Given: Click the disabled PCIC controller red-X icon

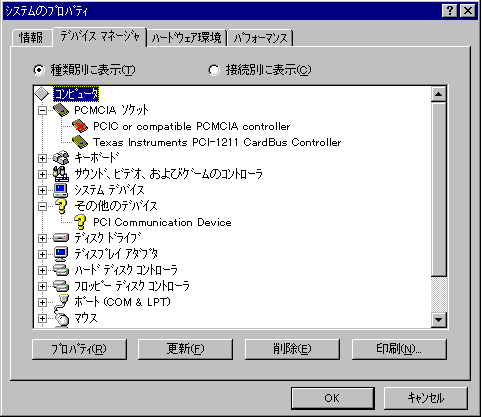Looking at the screenshot, I should click(80, 126).
